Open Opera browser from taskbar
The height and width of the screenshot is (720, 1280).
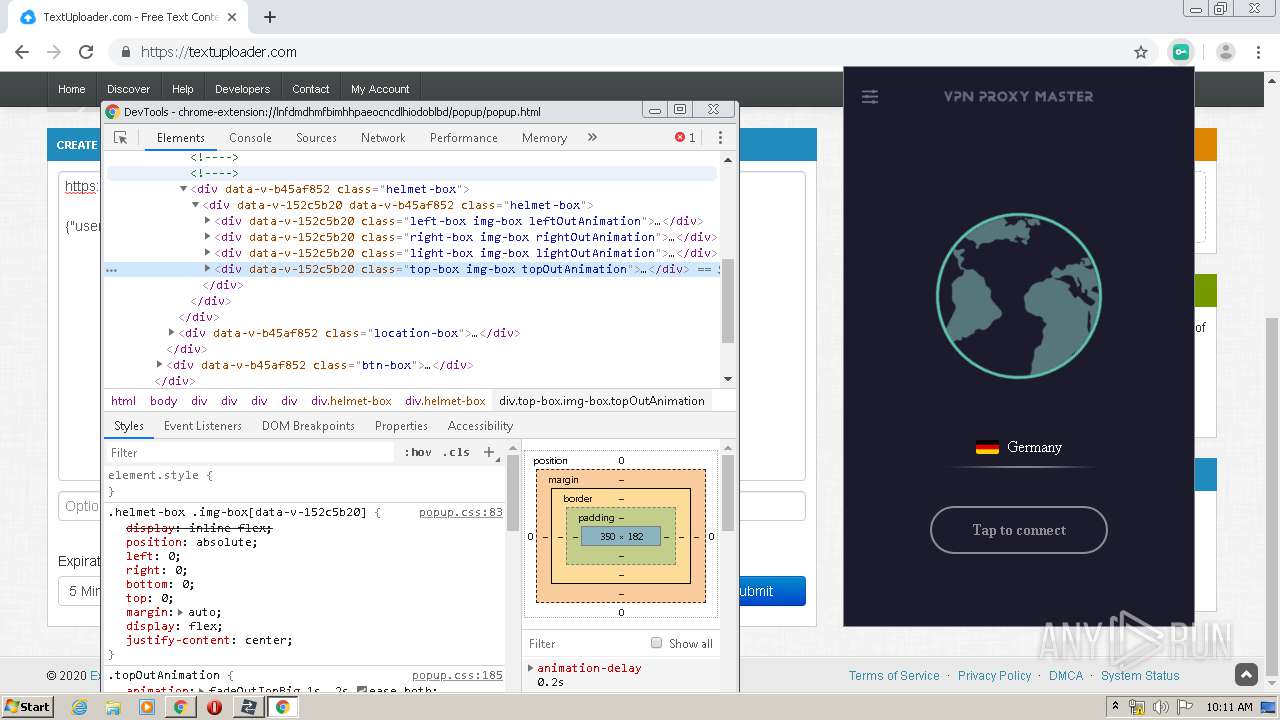[214, 707]
